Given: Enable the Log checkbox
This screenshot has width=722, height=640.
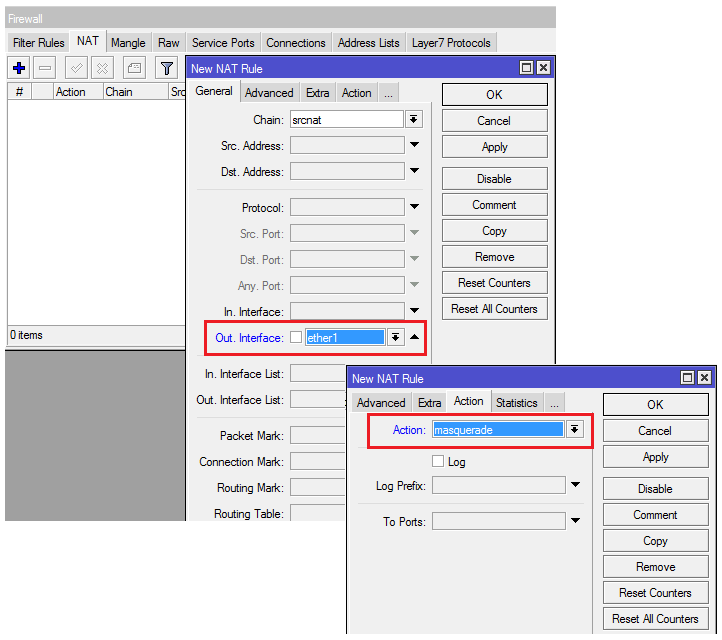Looking at the screenshot, I should pyautogui.click(x=438, y=461).
